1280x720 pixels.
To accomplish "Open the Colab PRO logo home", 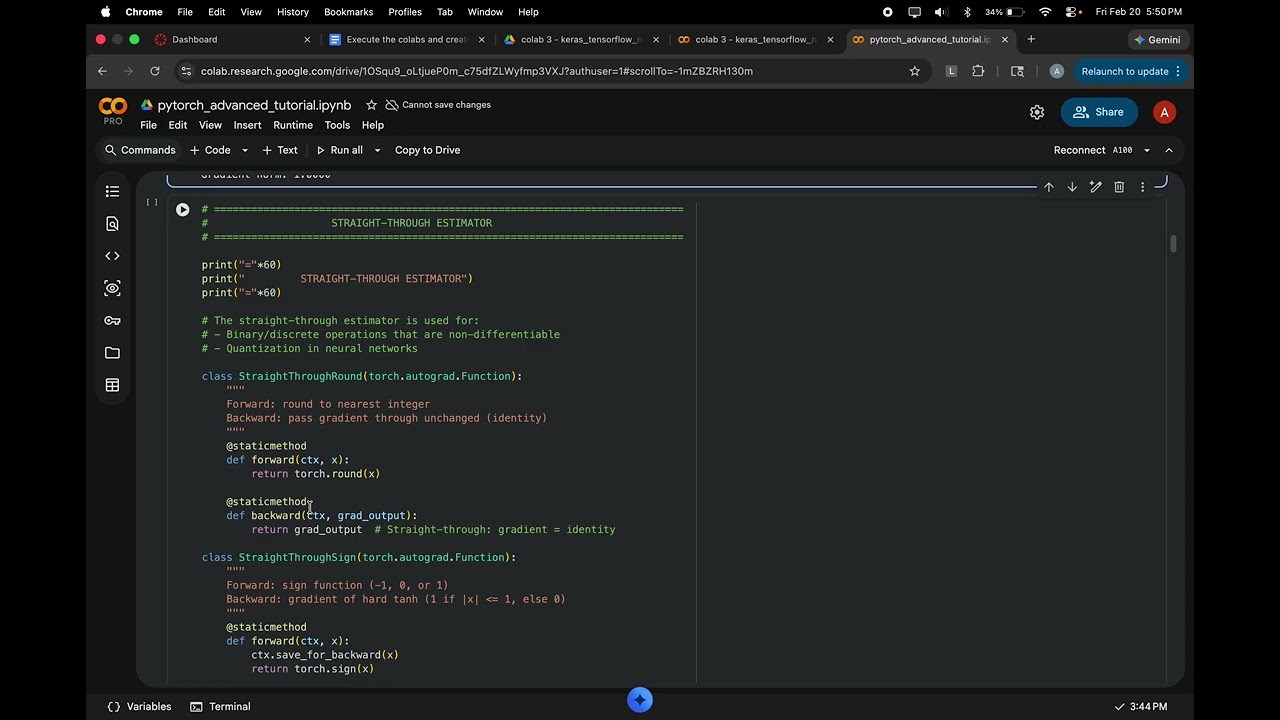I will coord(113,111).
